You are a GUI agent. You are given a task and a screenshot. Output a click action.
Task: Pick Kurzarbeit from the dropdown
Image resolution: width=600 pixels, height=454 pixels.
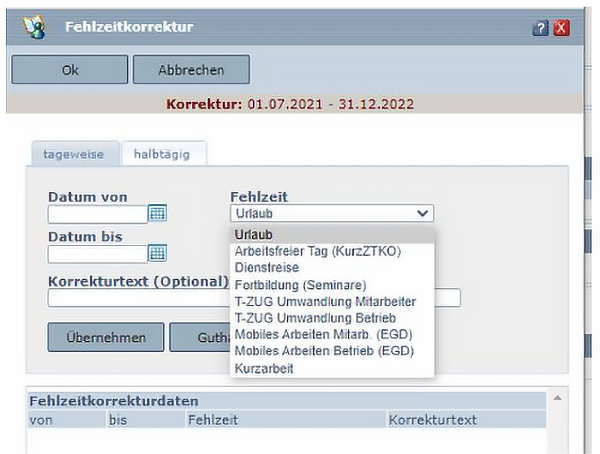[263, 369]
